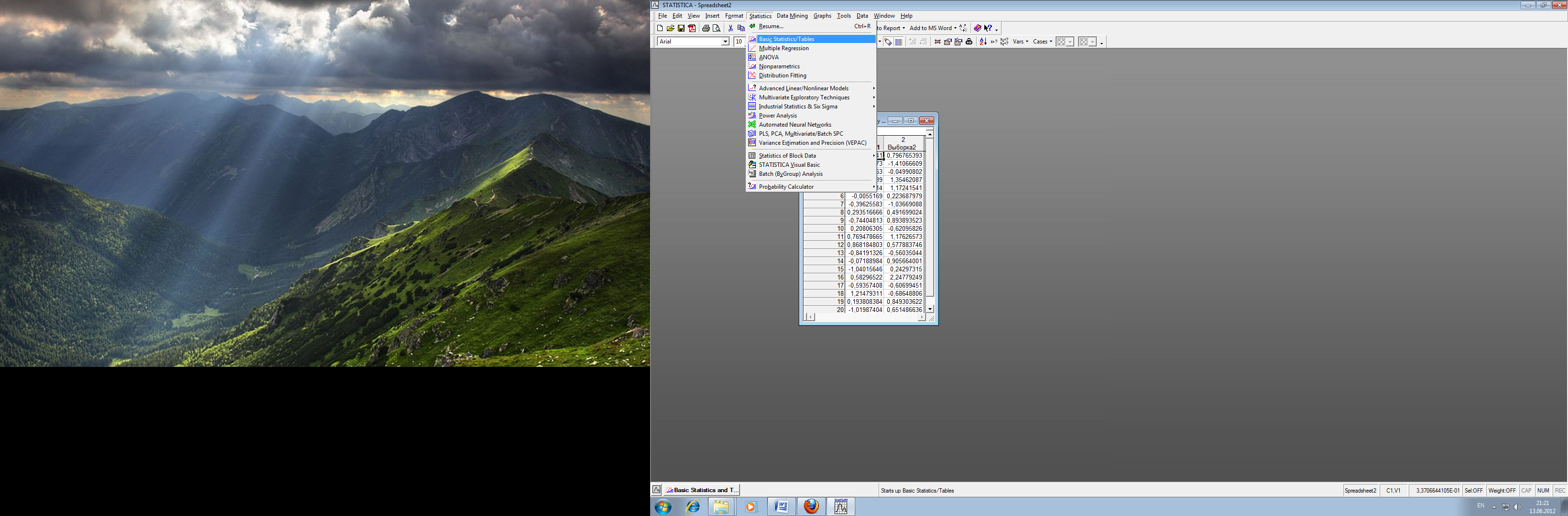
Task: Click the Windows Start orb
Action: [663, 506]
